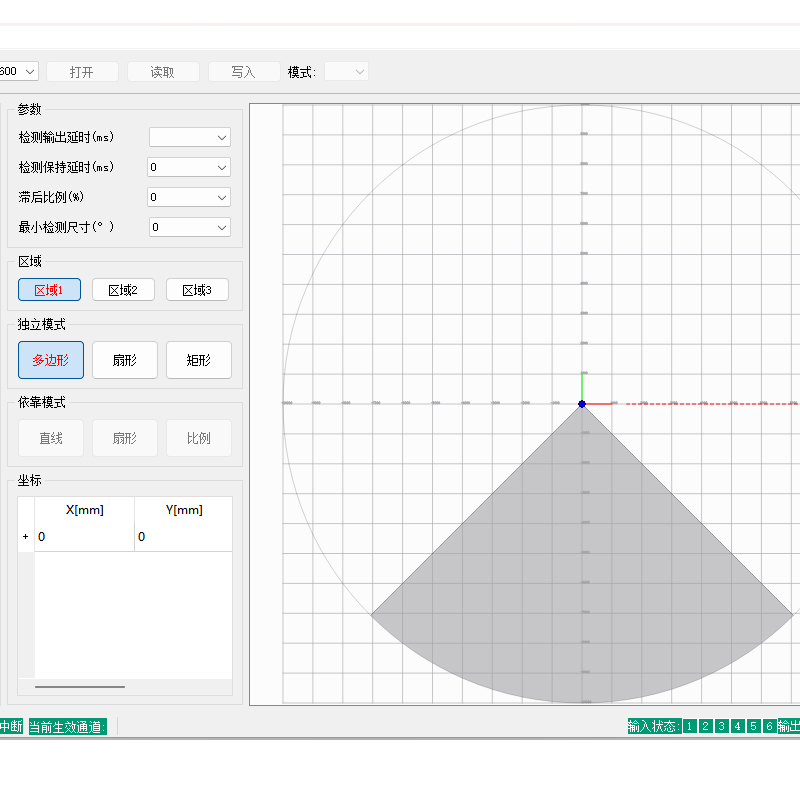800x800 pixels.
Task: Click the blue origin point on canvas
Action: click(x=582, y=404)
